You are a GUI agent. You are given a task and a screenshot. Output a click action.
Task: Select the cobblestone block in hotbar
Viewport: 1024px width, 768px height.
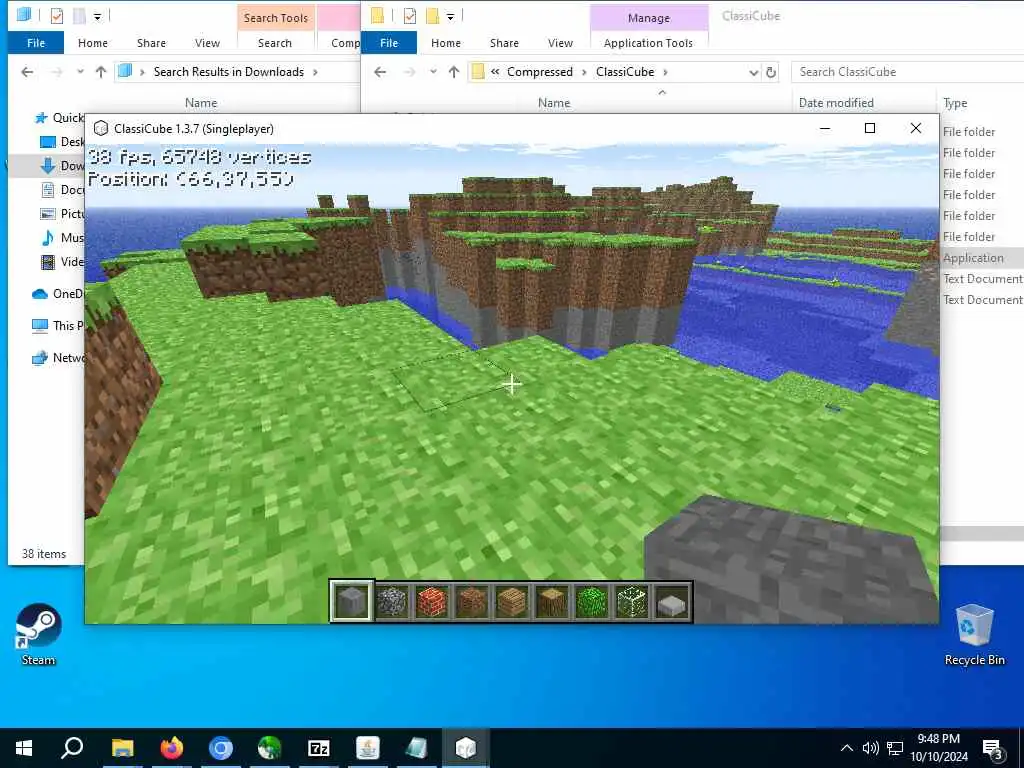click(x=392, y=601)
